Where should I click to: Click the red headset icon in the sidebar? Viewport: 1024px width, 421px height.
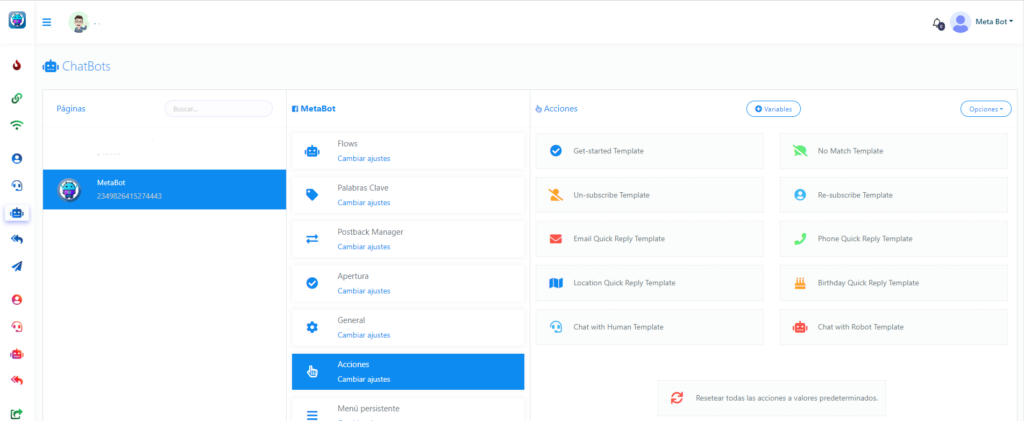tap(17, 326)
